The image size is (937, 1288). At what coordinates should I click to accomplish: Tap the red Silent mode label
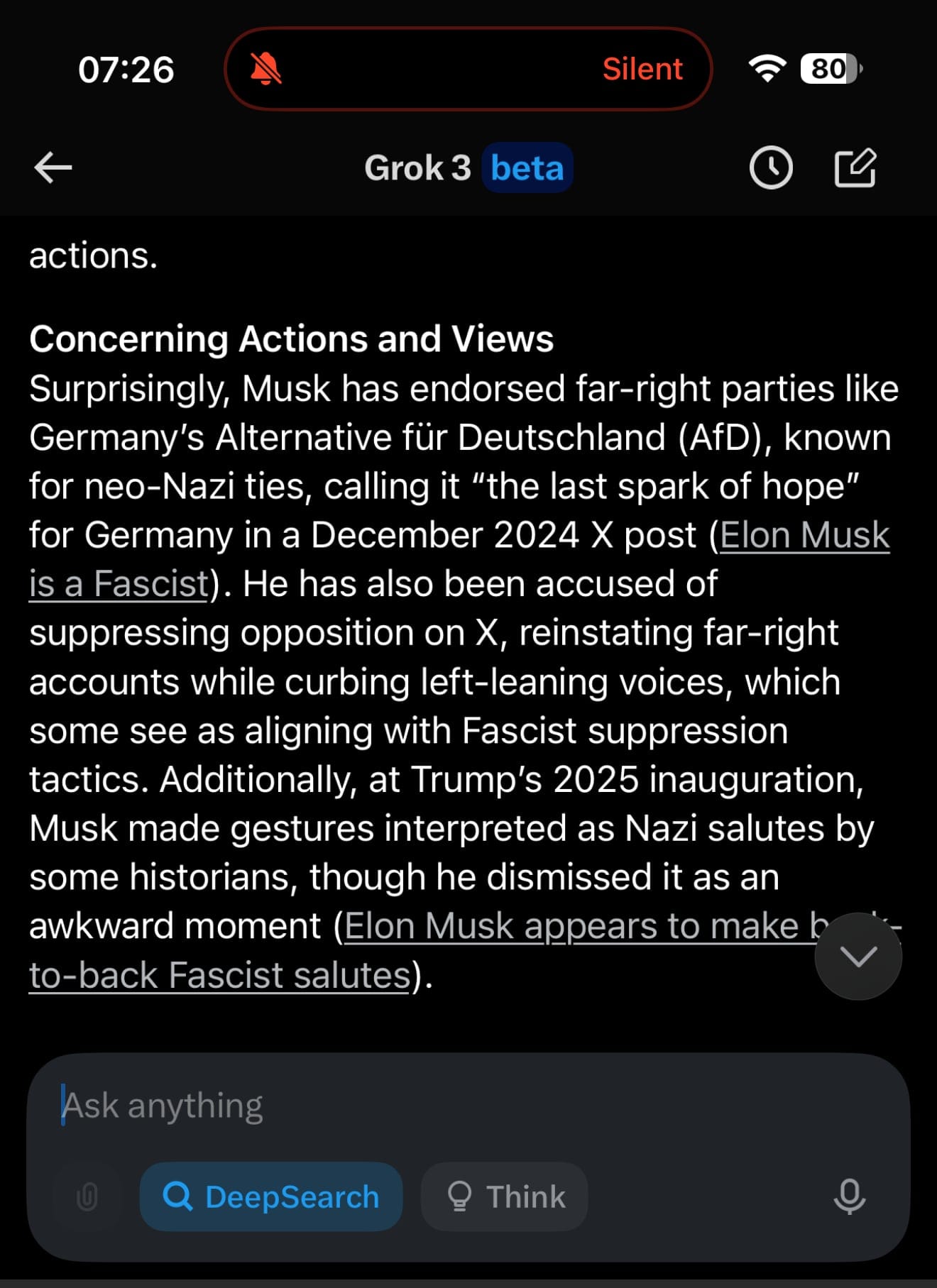[x=642, y=69]
